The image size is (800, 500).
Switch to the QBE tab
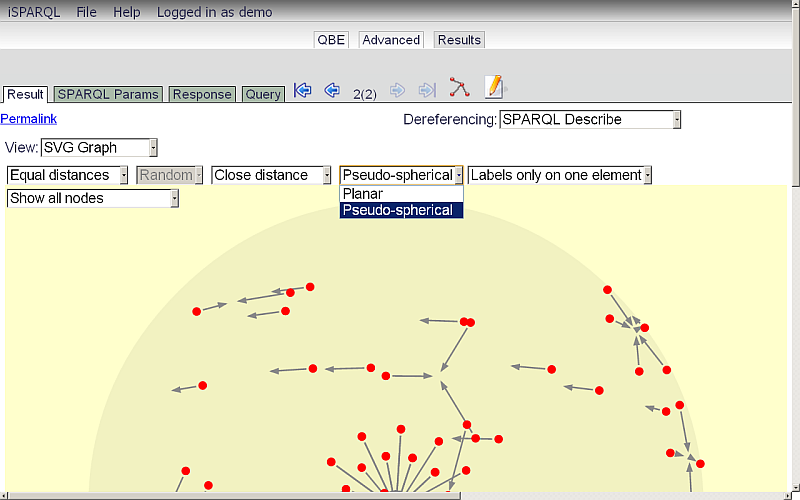(x=331, y=40)
